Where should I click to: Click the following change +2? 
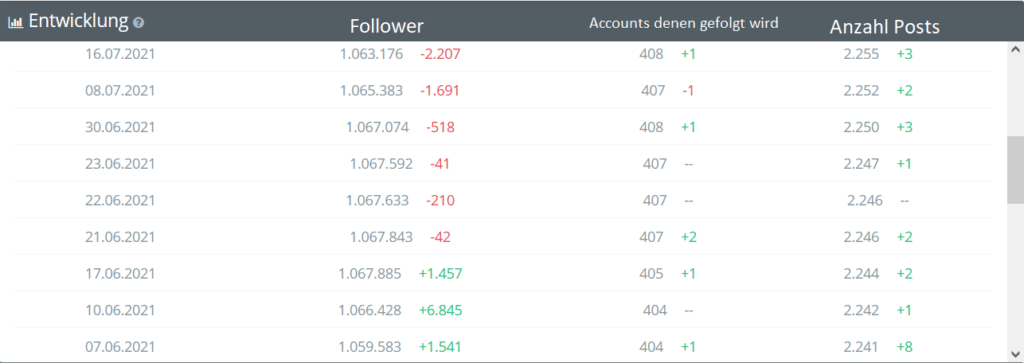689,236
